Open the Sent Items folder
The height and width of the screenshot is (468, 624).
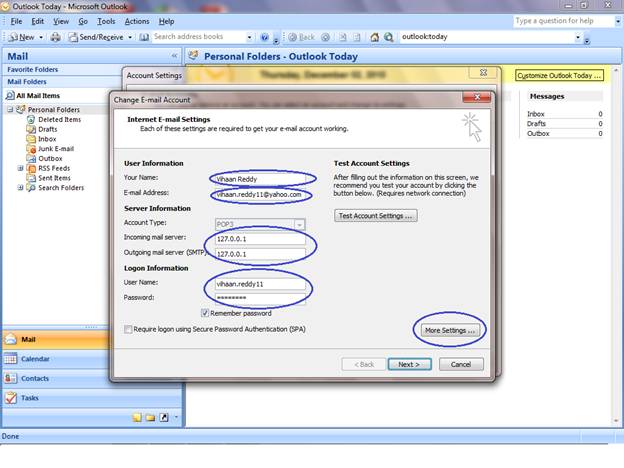point(54,178)
